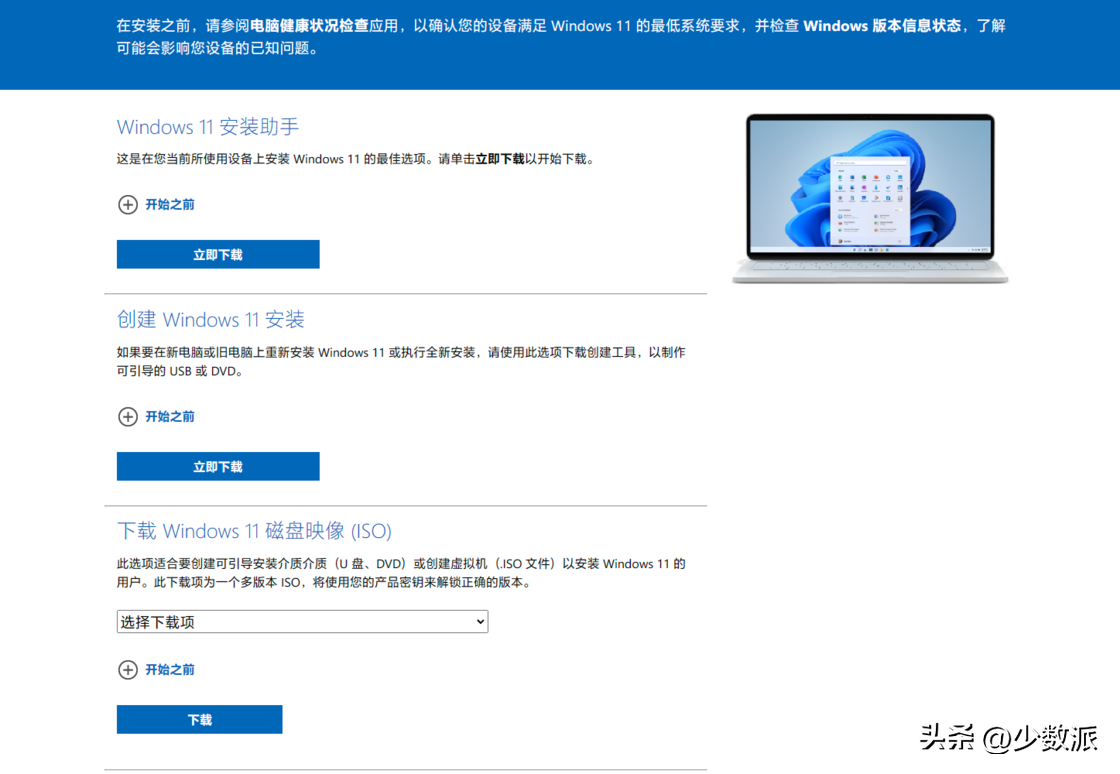Viewport: 1120px width, 774px height.
Task: Click the Windows 11 安装助手 heading
Action: (x=208, y=127)
